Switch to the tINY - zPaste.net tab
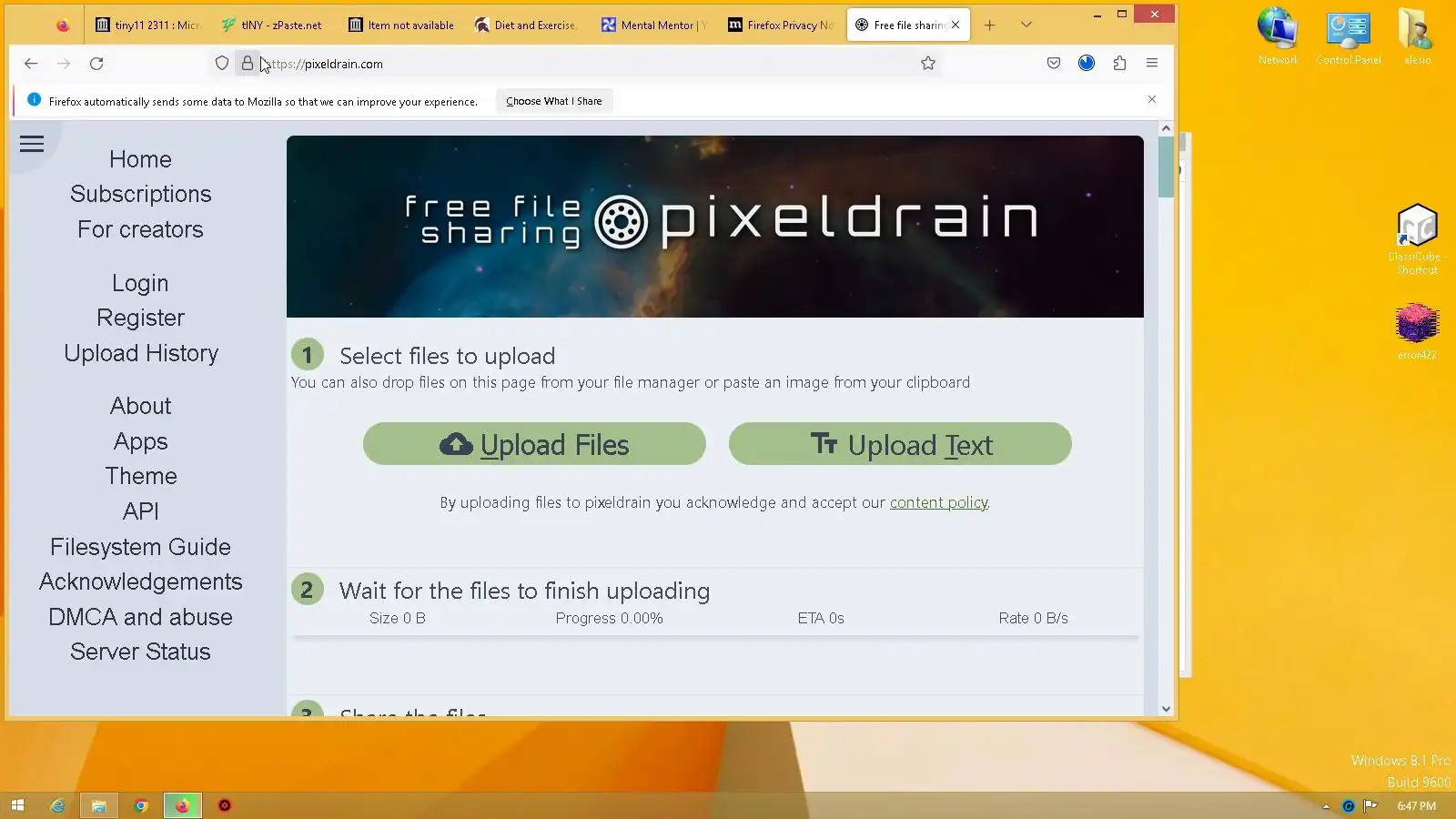The height and width of the screenshot is (819, 1456). click(272, 25)
